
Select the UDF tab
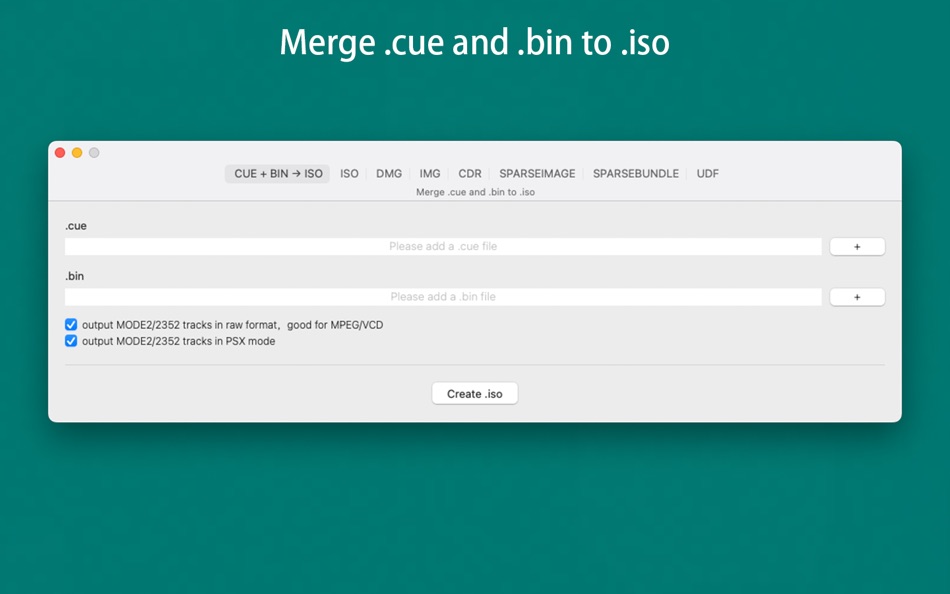707,174
